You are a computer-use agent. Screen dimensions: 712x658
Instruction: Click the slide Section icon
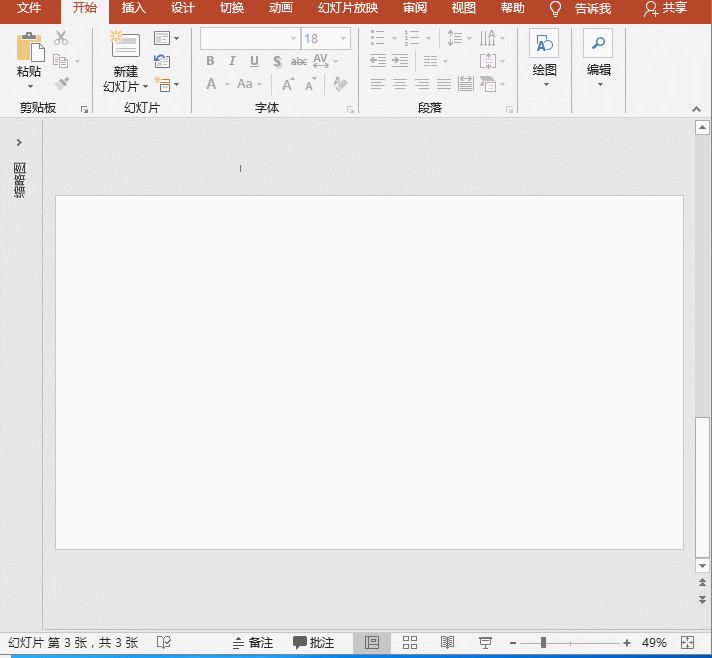click(163, 84)
